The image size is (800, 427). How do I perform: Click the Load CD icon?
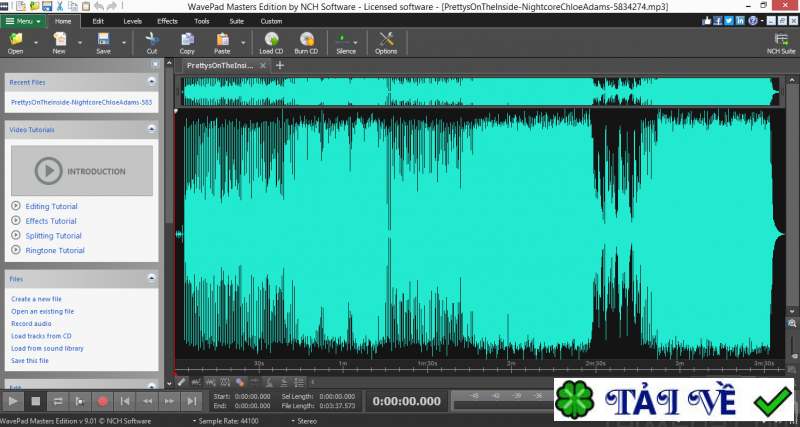[271, 41]
